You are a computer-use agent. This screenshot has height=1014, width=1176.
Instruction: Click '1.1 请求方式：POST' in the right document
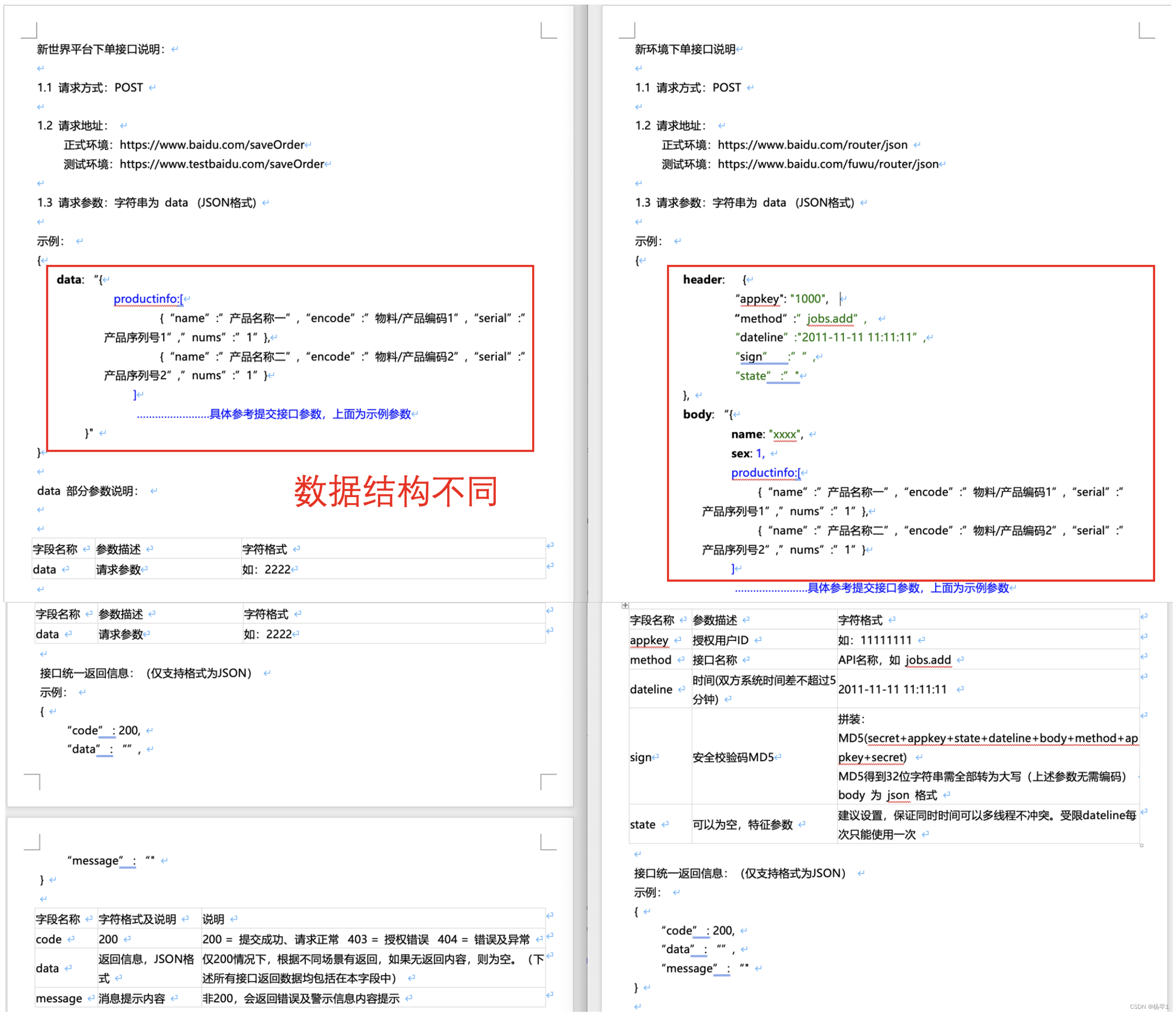[688, 87]
